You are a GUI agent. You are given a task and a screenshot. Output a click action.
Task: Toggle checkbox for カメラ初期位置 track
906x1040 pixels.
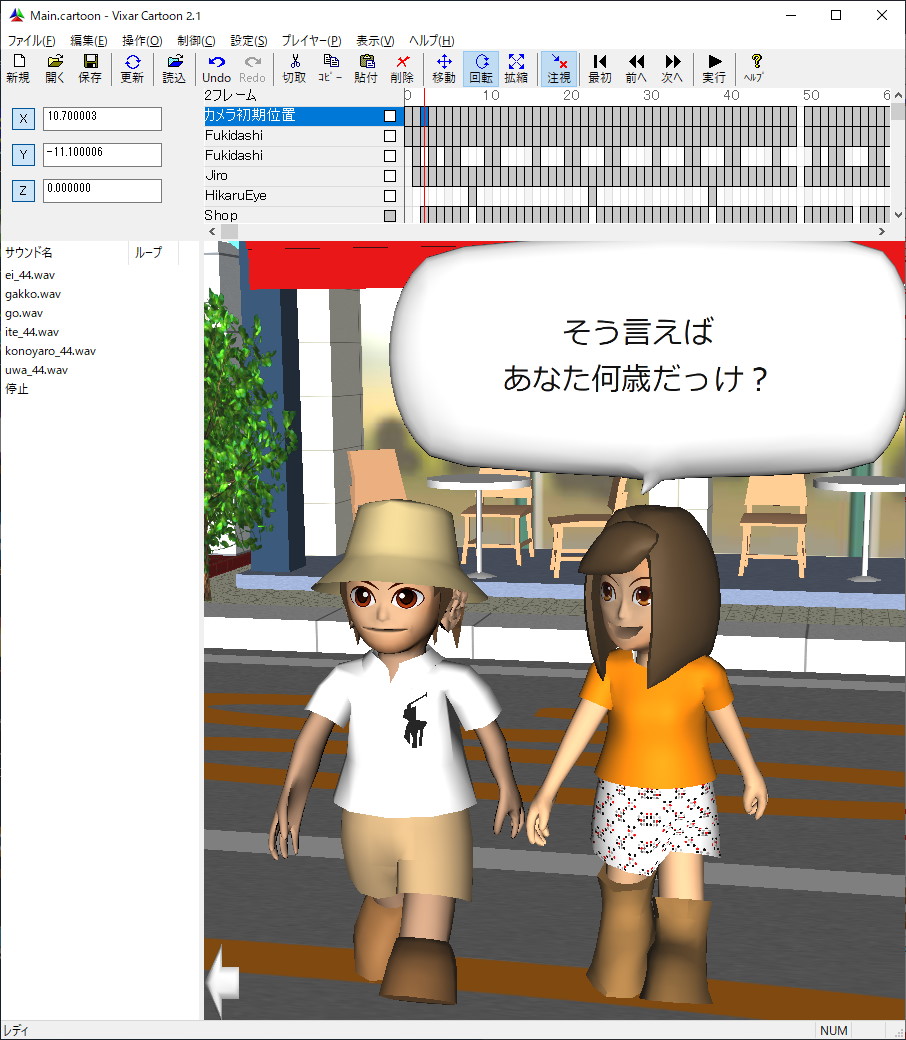390,116
